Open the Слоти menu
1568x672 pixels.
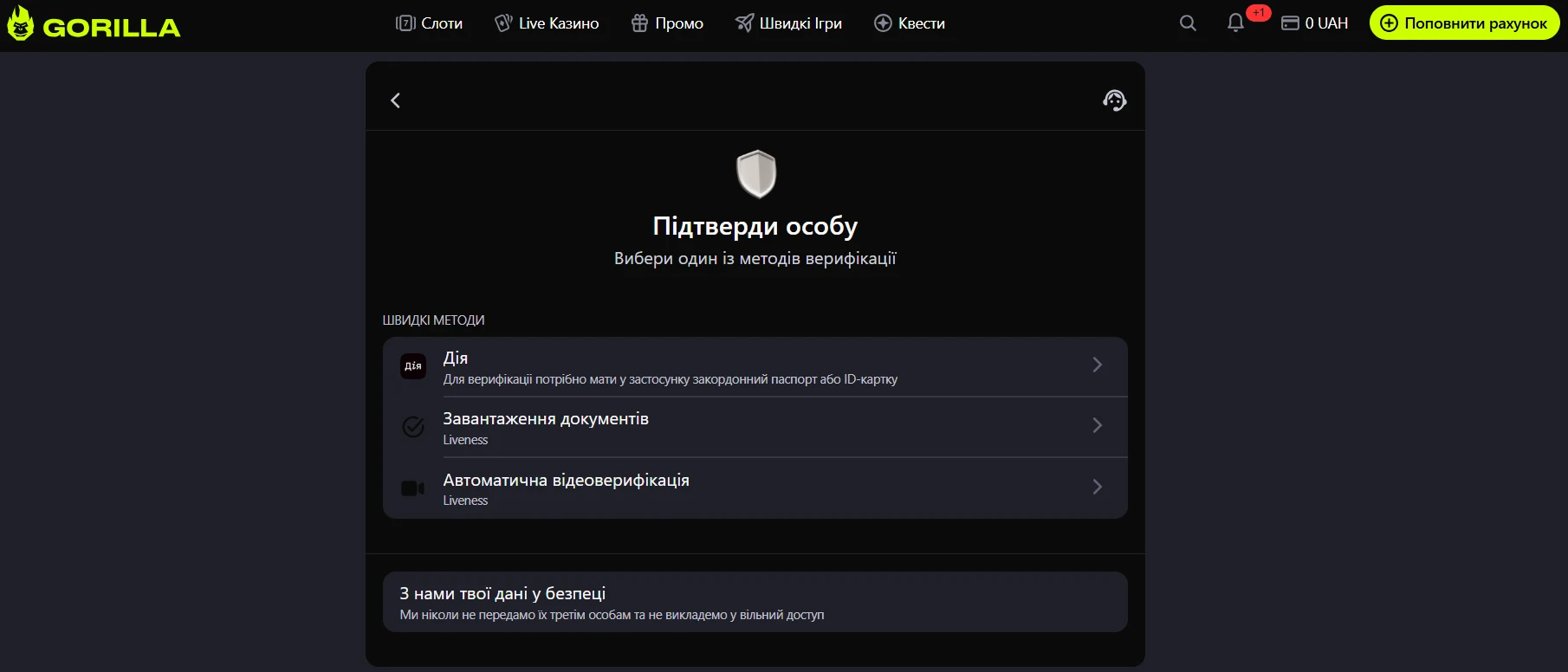[x=429, y=23]
